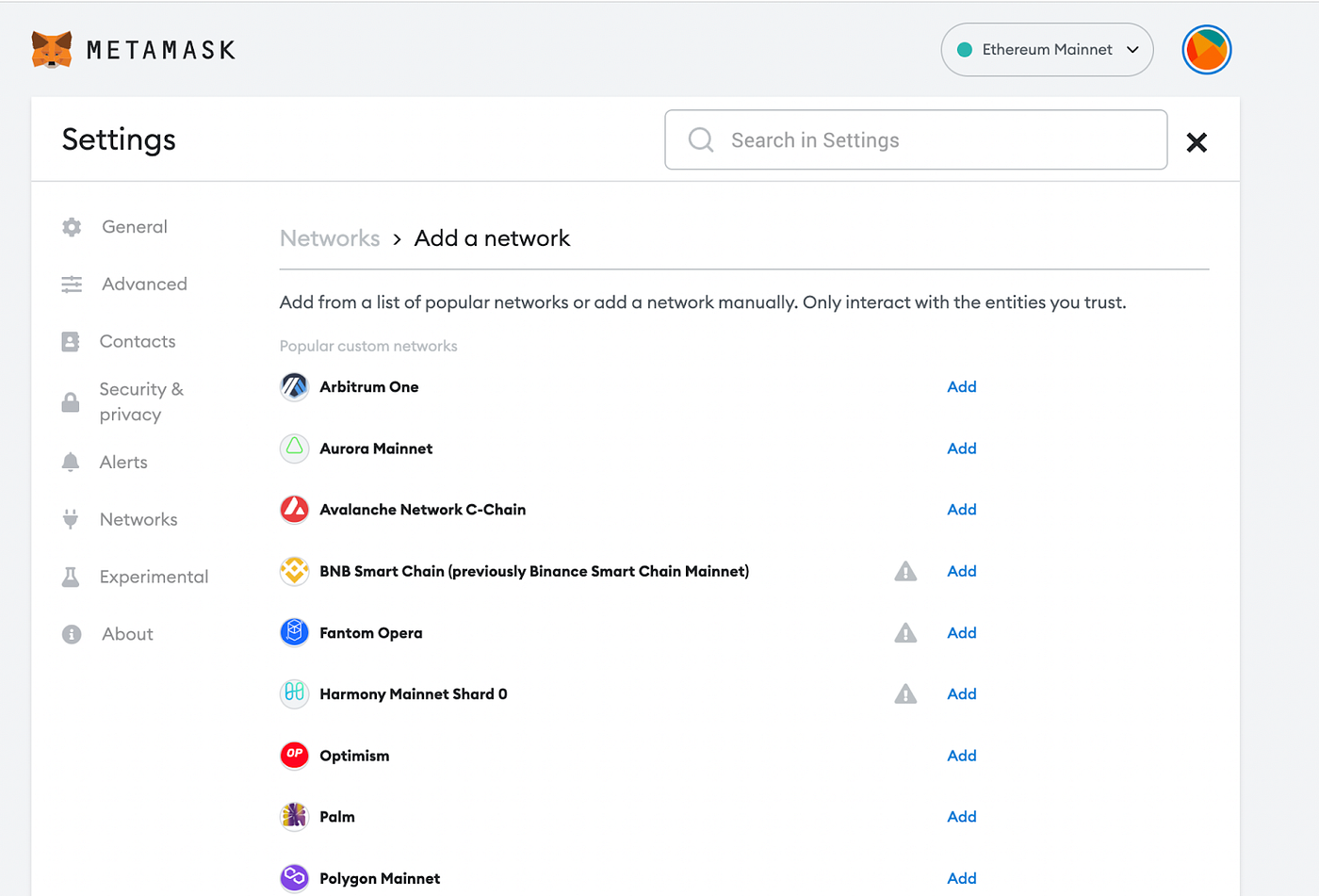Viewport: 1319px width, 896px height.
Task: Go back via Networks breadcrumb link
Action: 330,238
